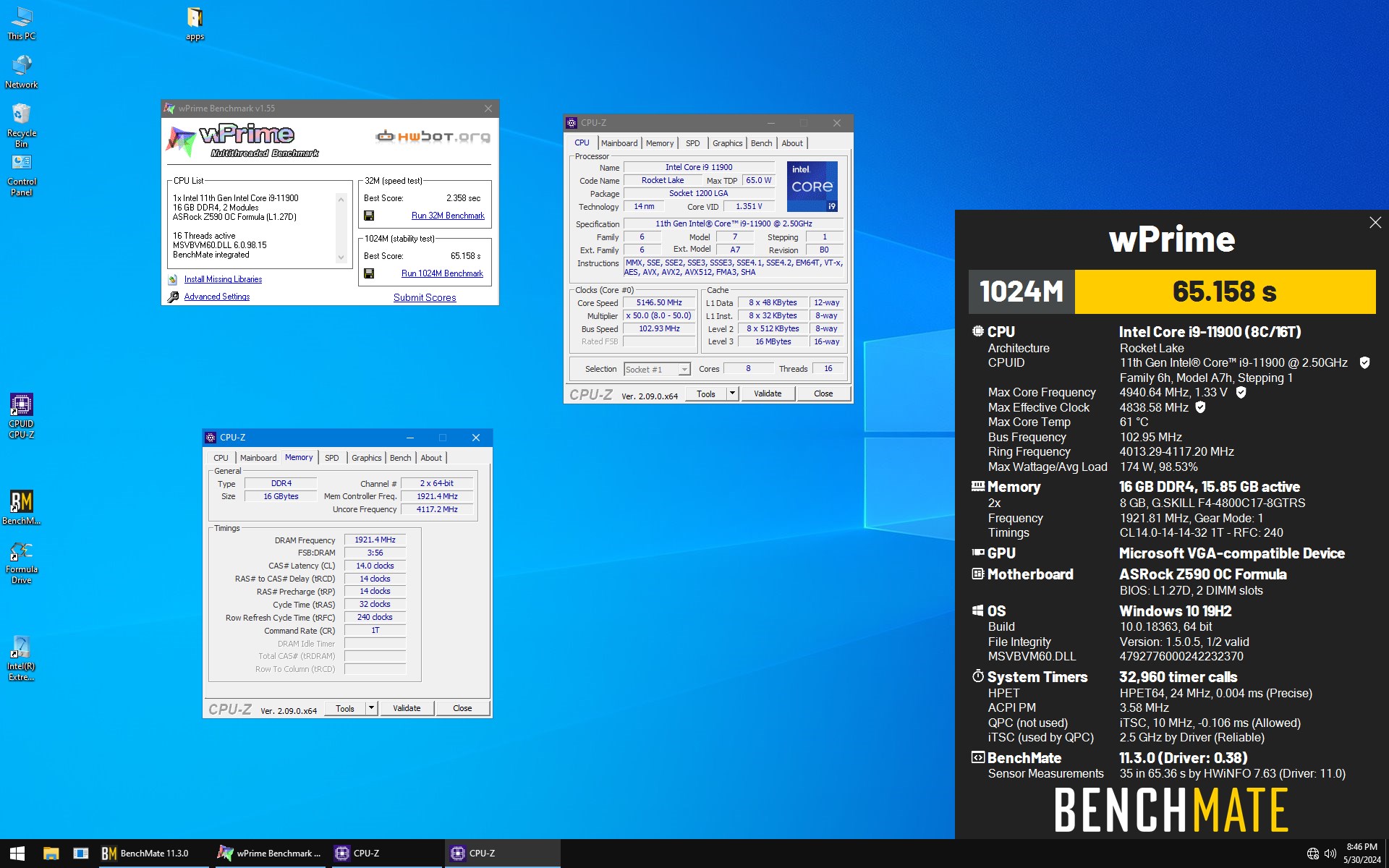This screenshot has width=1389, height=868.
Task: Click Max Effective Clock verified shield icon
Action: pos(1201,407)
